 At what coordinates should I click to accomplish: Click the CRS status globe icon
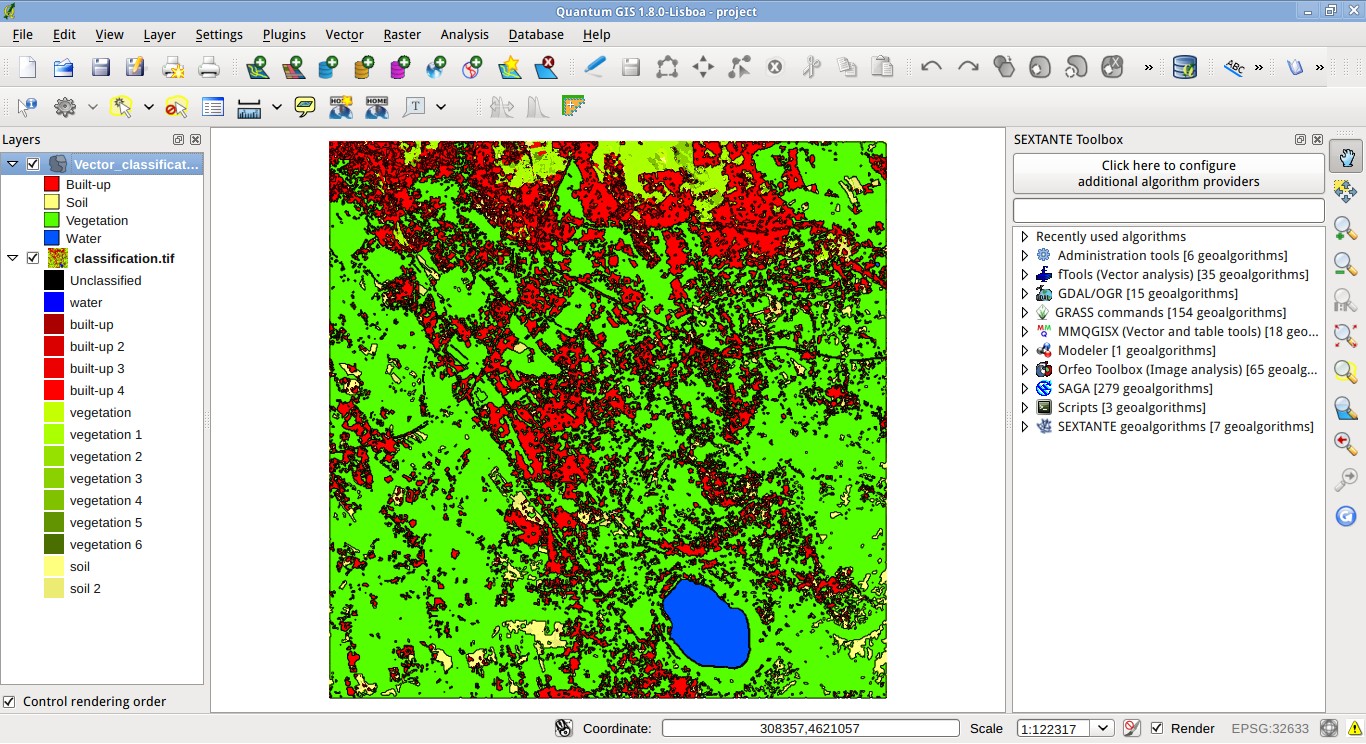coord(1329,728)
